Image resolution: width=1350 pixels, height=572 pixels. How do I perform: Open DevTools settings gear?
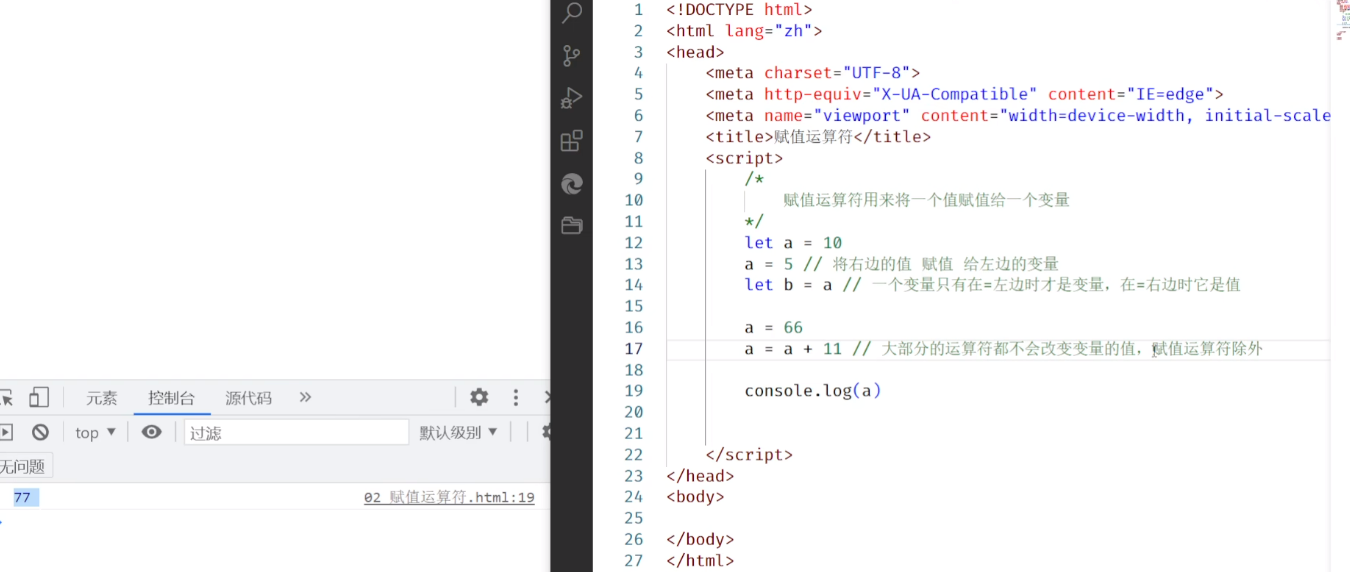click(x=479, y=397)
